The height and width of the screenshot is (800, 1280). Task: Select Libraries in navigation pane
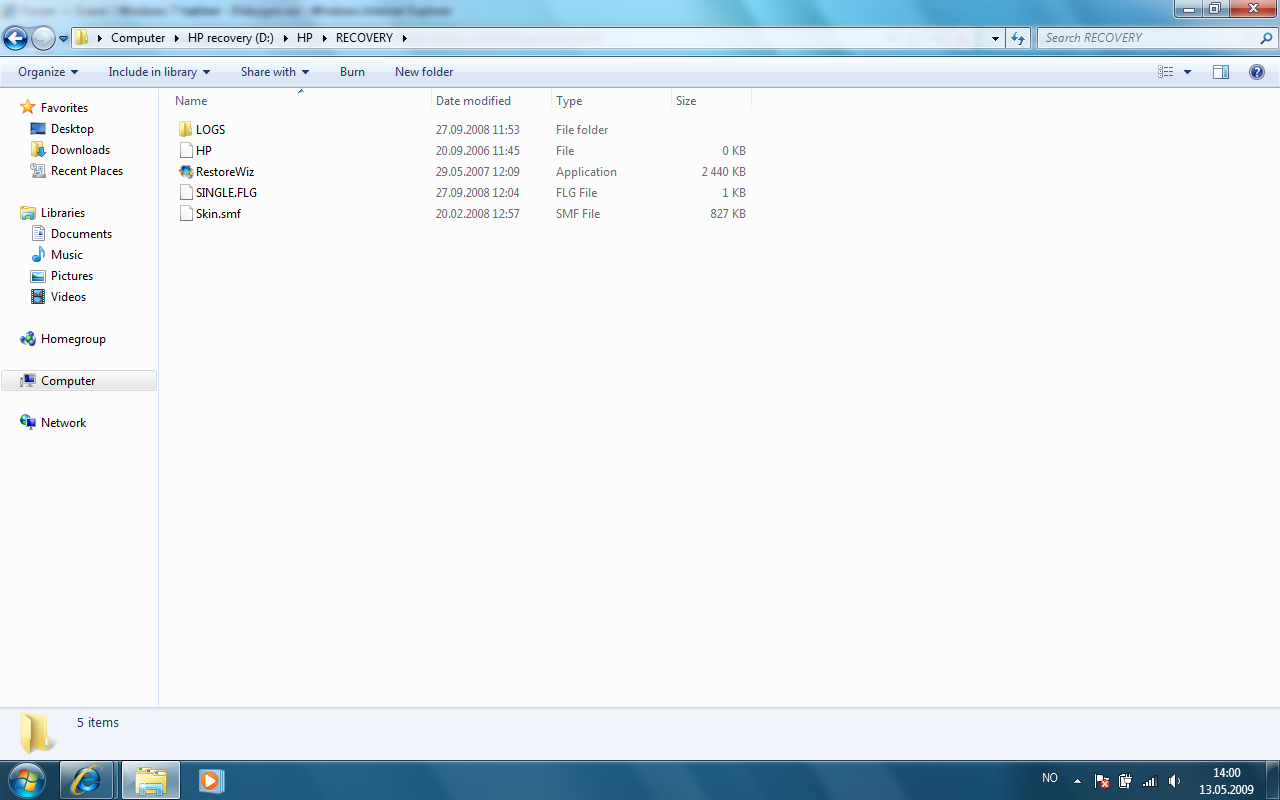tap(63, 213)
